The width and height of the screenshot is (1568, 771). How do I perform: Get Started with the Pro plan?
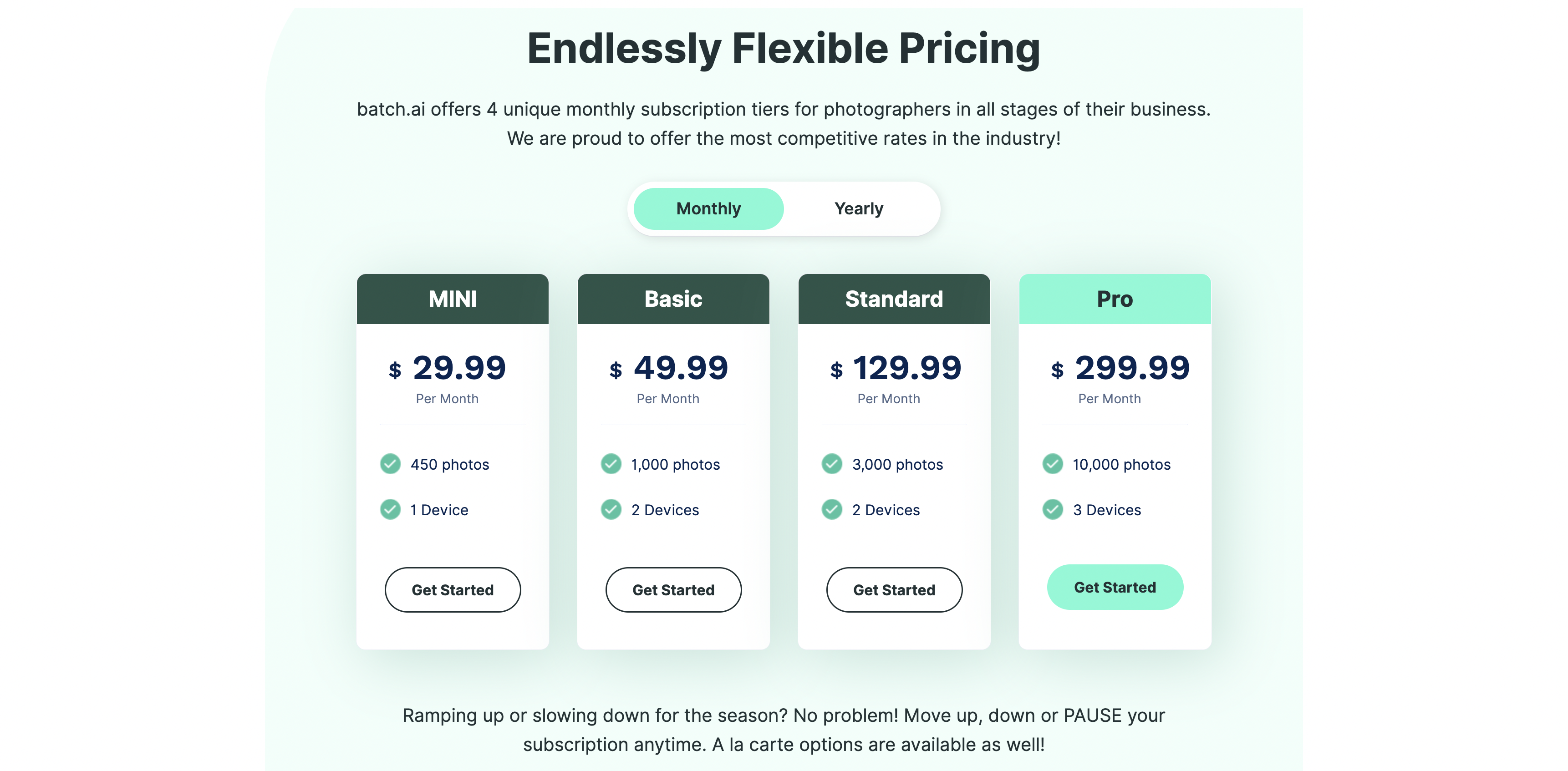[1115, 587]
